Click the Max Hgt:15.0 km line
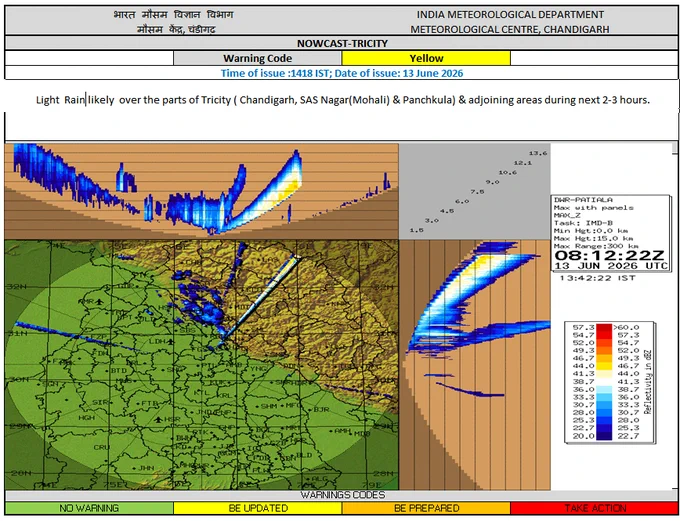 click(x=593, y=238)
